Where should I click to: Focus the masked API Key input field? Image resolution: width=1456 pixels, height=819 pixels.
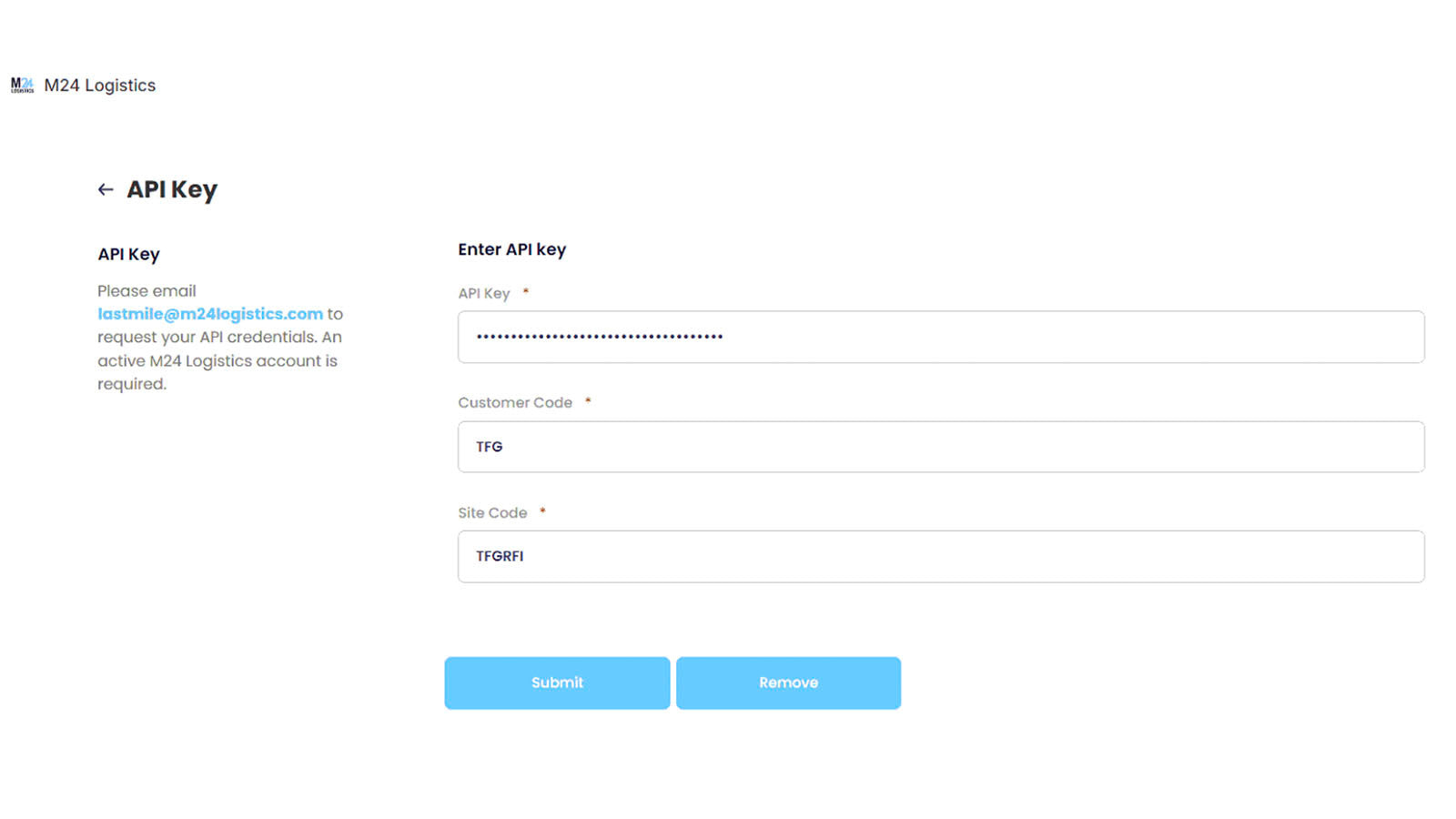pyautogui.click(x=941, y=337)
